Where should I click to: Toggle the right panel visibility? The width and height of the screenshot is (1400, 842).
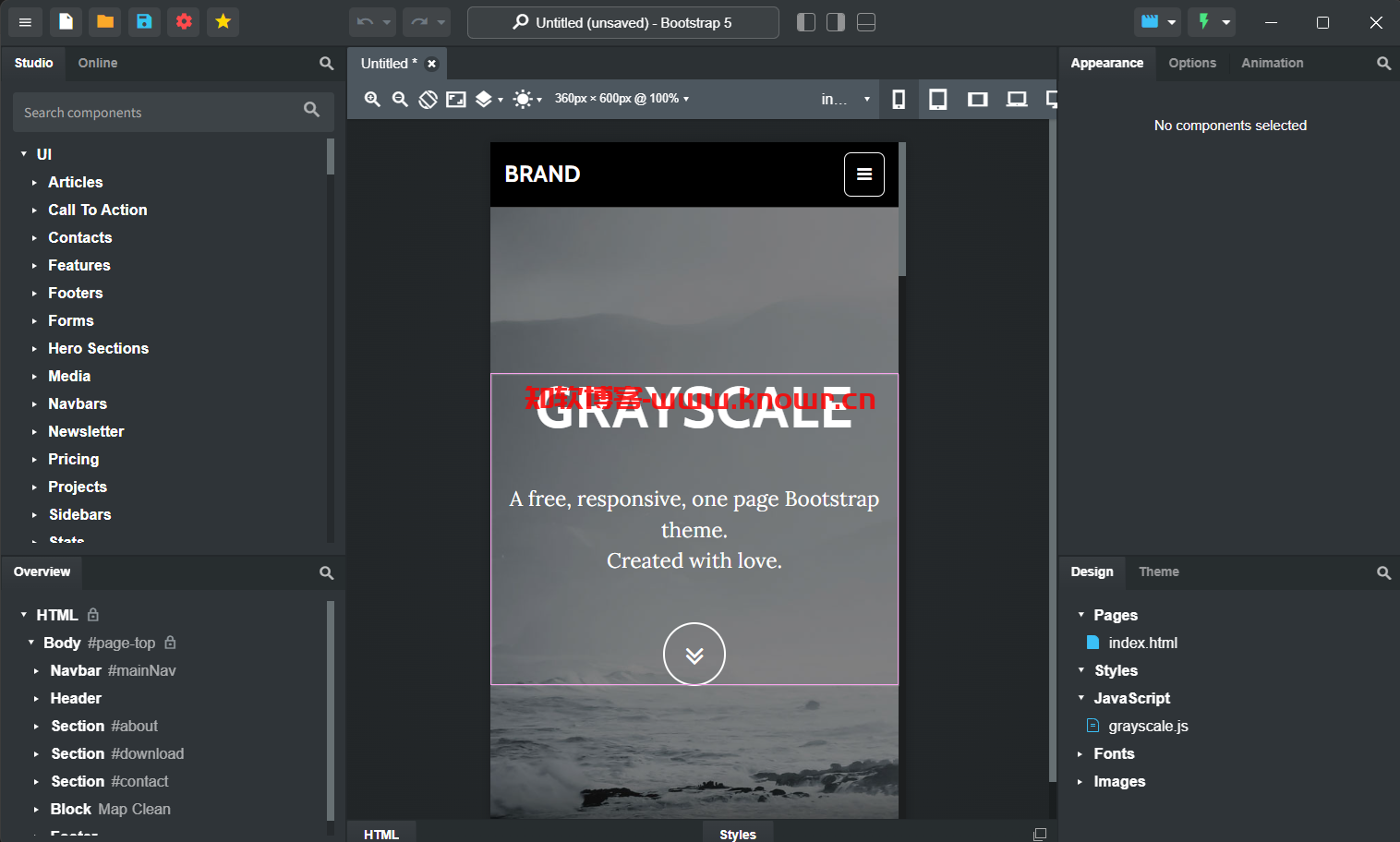coord(836,22)
